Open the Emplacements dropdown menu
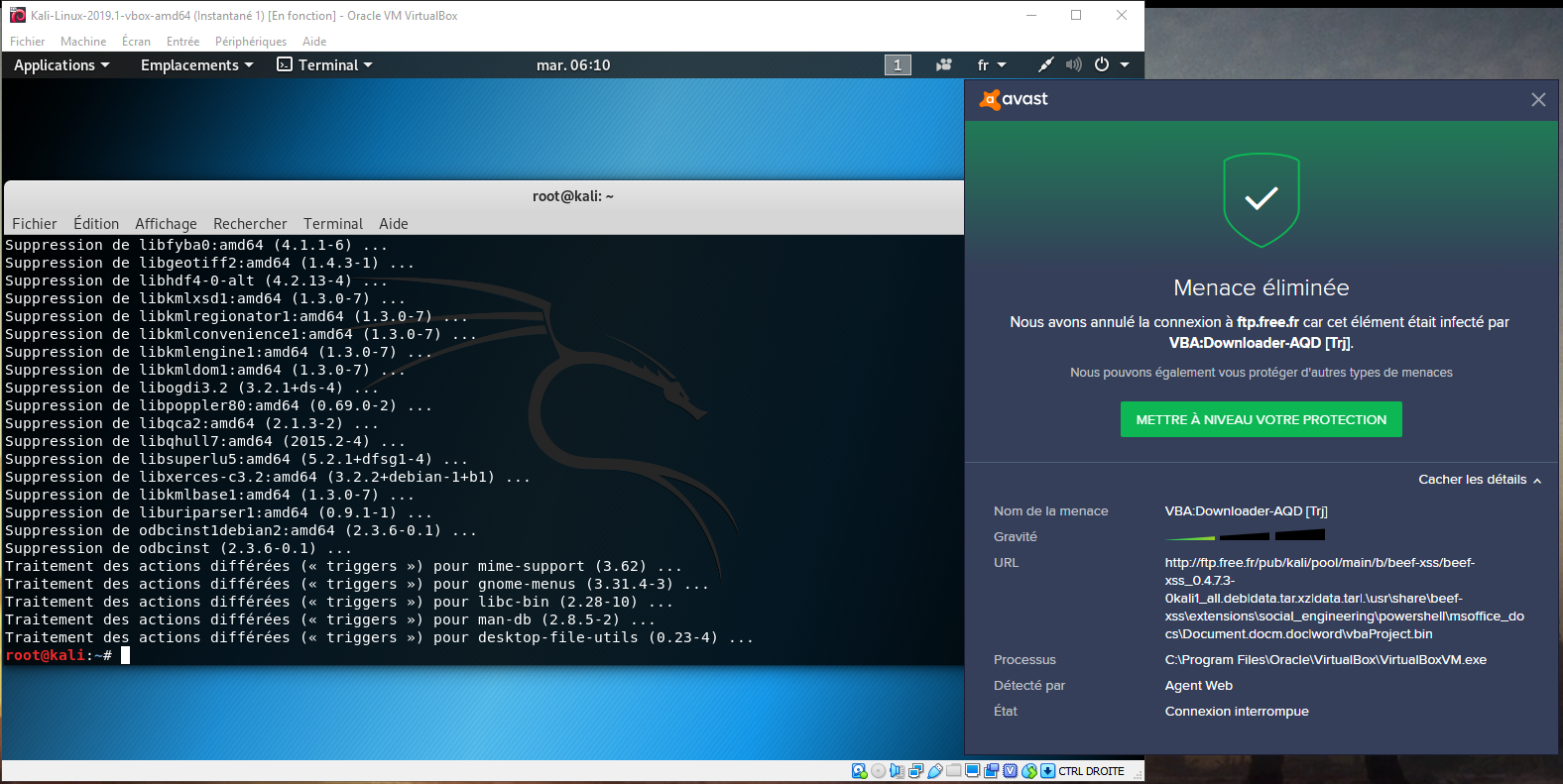Viewport: 1563px width, 784px height. [x=196, y=65]
